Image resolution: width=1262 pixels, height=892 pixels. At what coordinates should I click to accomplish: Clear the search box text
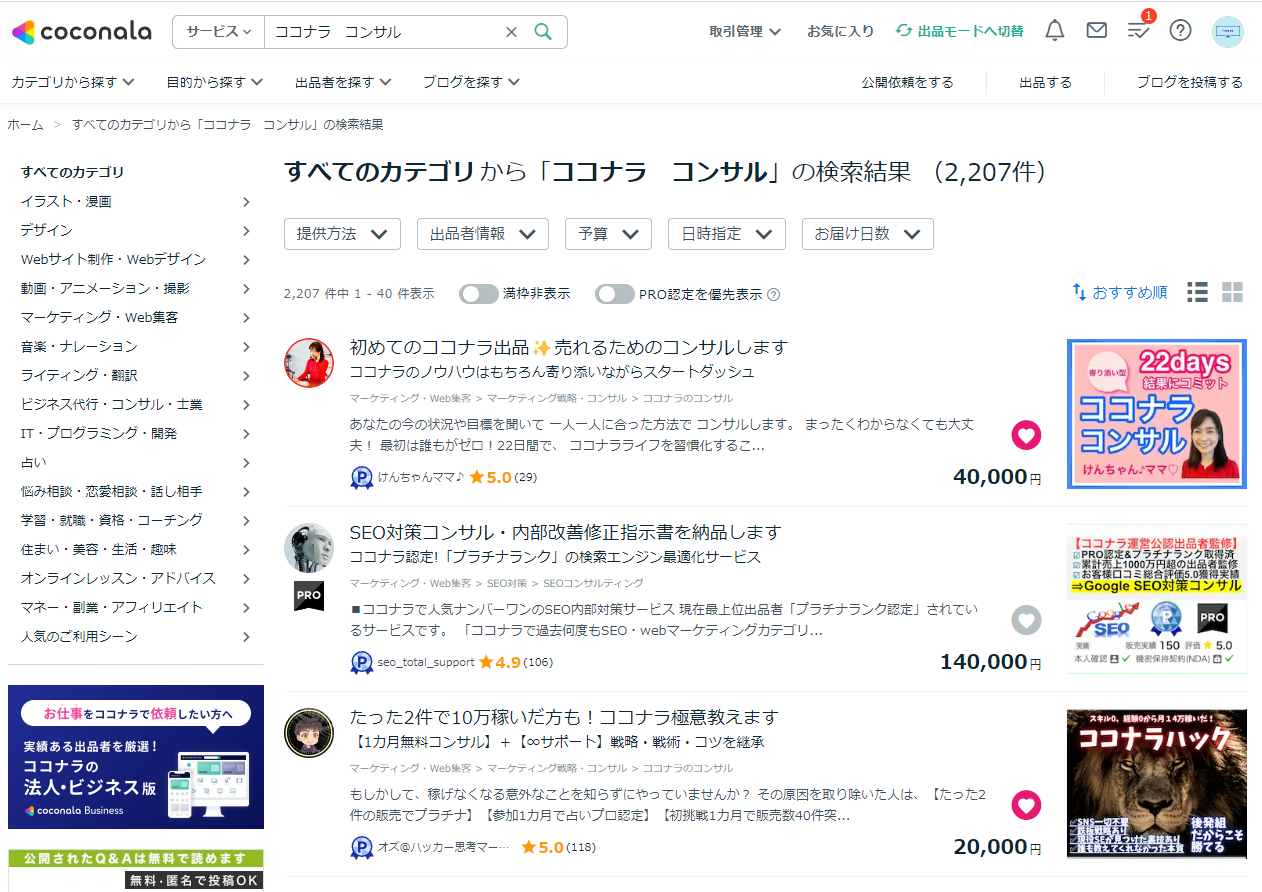click(511, 32)
